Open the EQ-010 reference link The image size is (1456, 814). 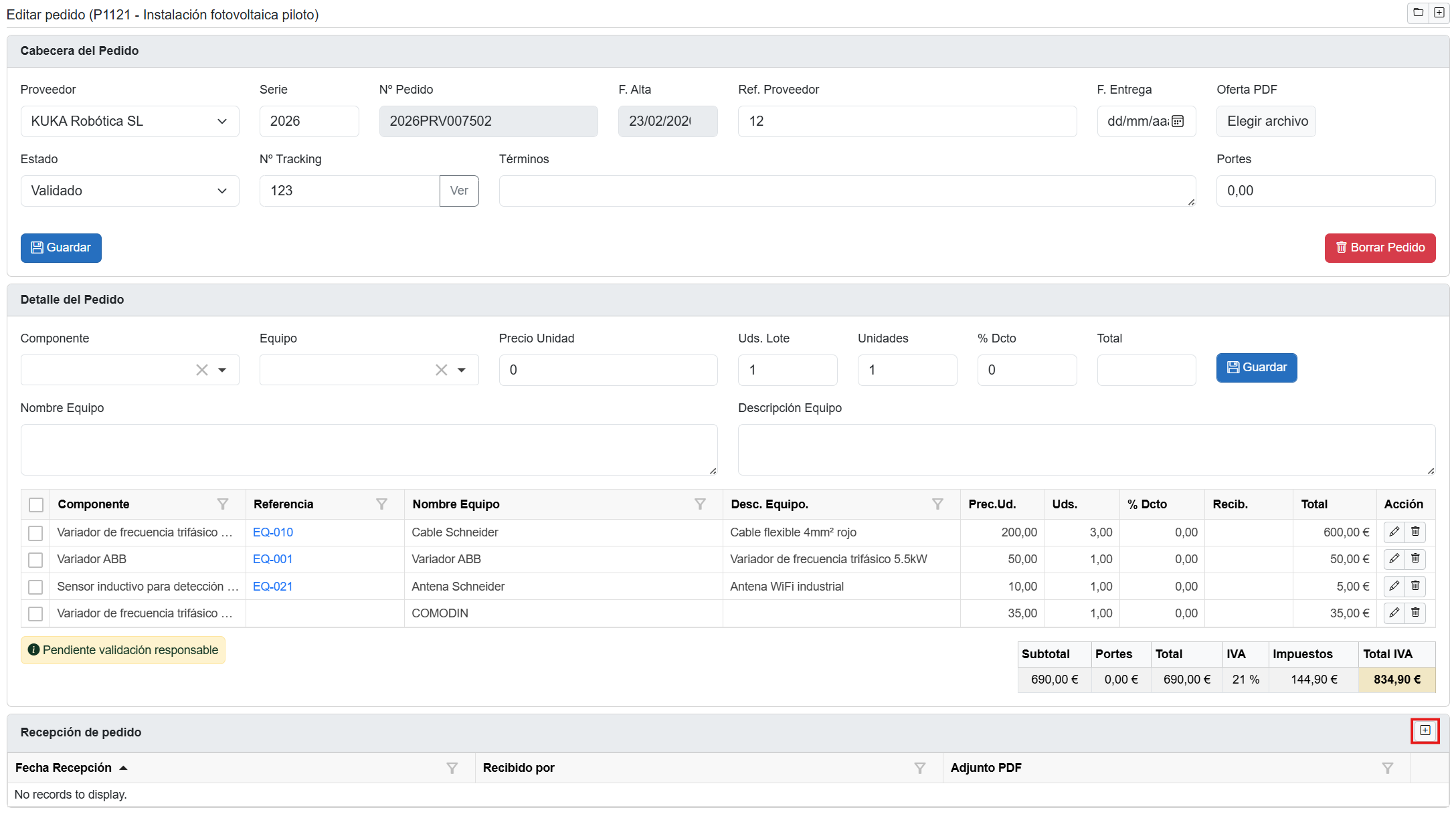pos(272,532)
